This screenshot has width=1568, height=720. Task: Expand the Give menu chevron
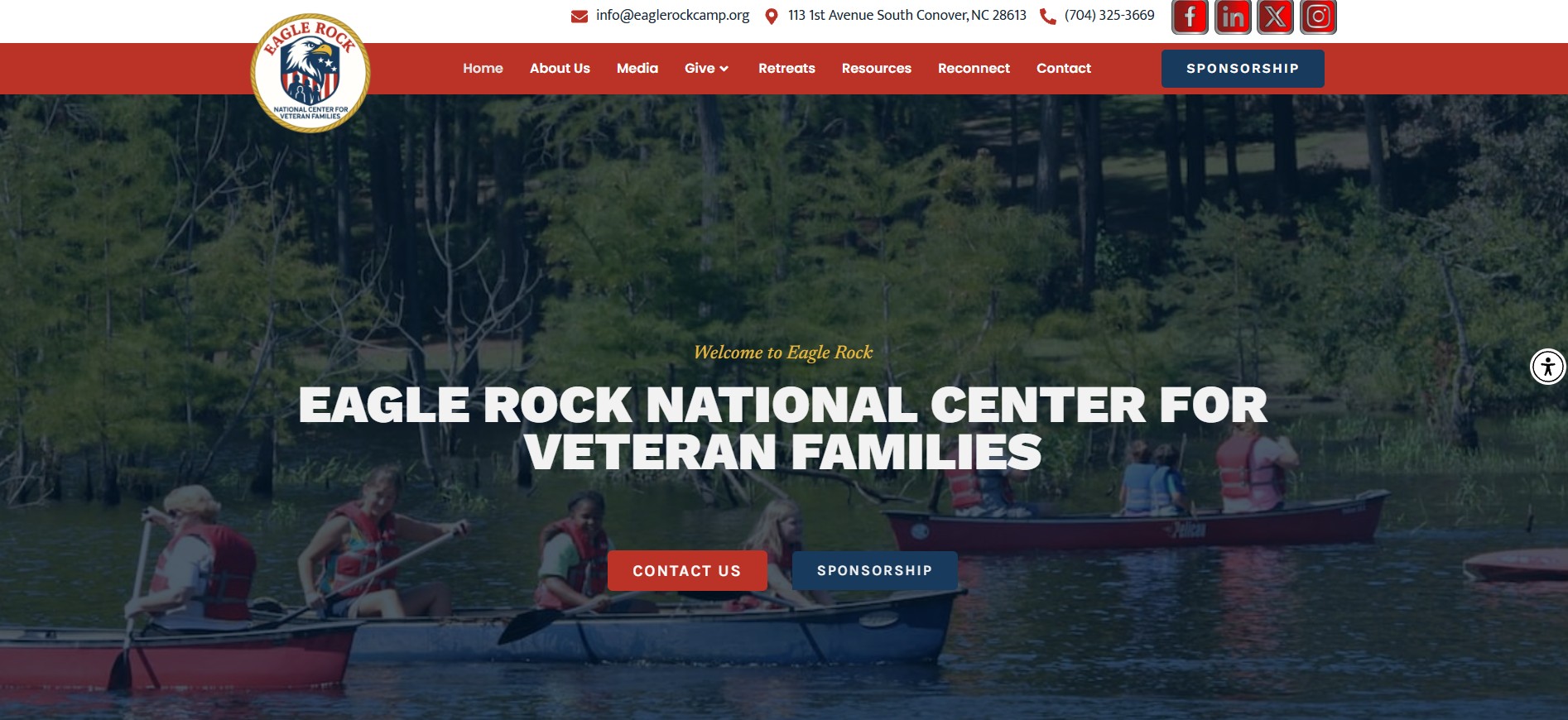click(724, 69)
